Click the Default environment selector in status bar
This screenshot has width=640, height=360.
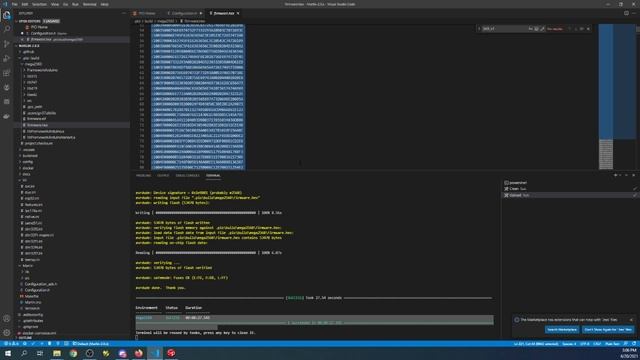coord(91,344)
